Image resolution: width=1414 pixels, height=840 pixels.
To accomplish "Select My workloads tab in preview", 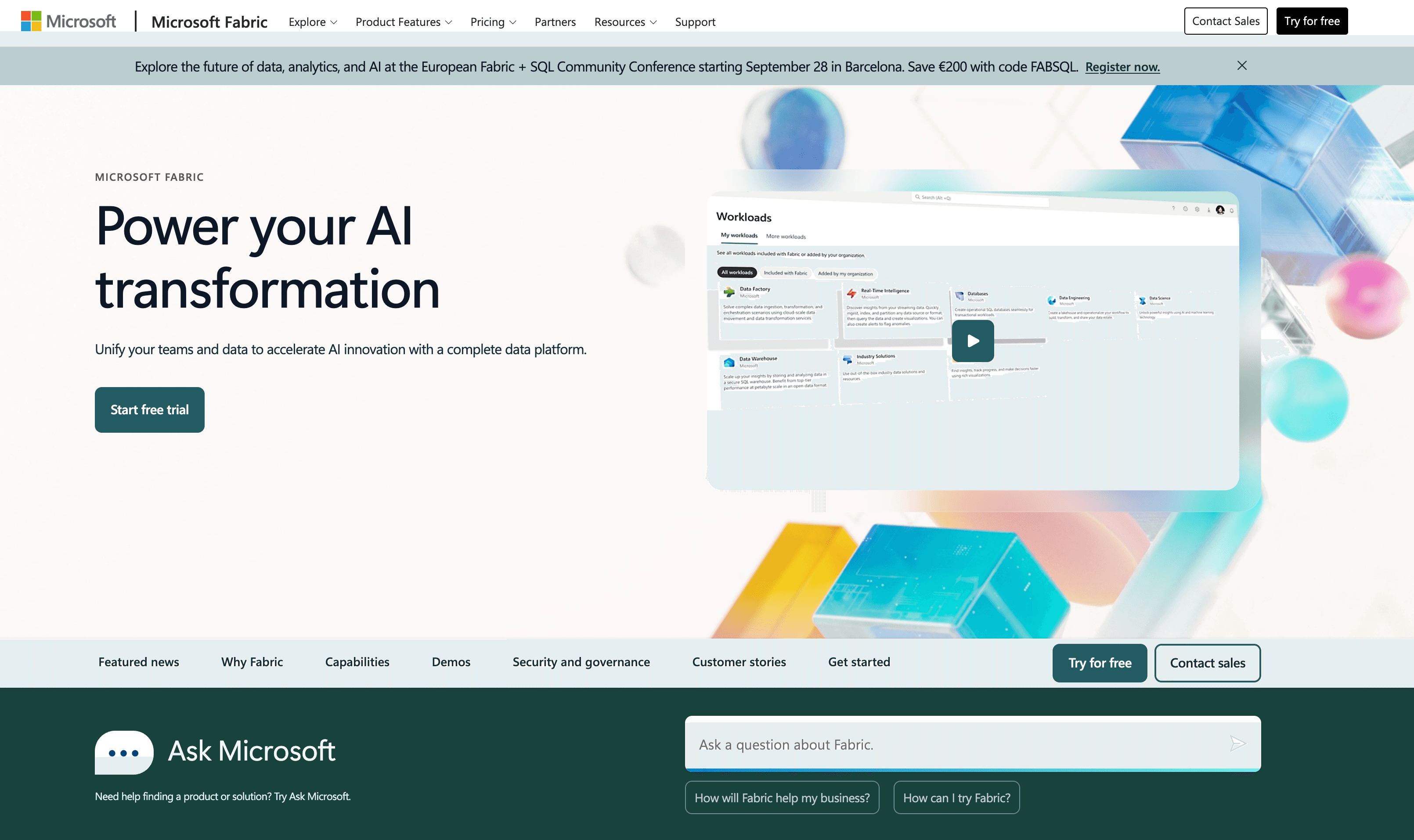I will pyautogui.click(x=739, y=236).
